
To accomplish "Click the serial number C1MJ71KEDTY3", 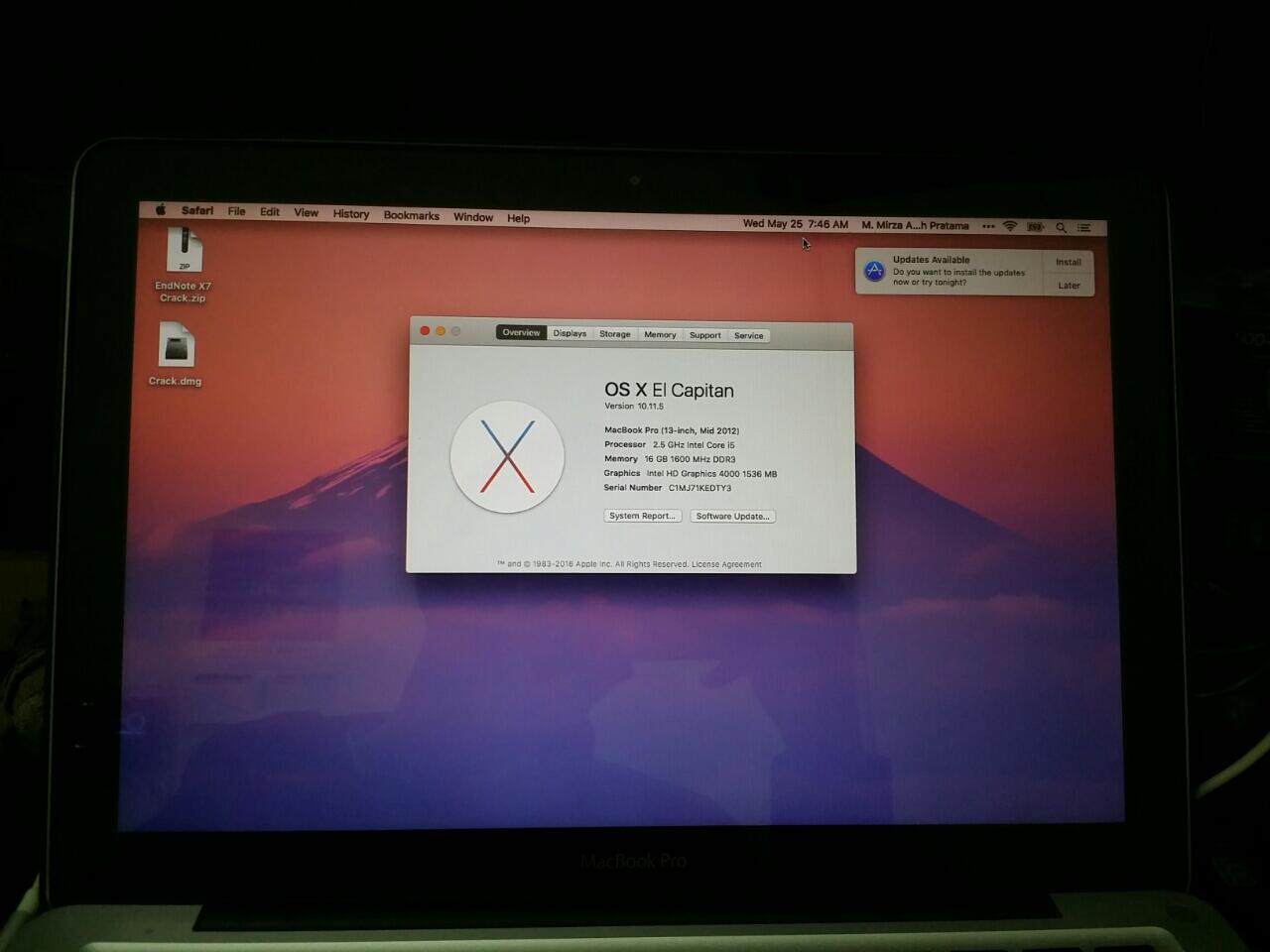I will (699, 488).
